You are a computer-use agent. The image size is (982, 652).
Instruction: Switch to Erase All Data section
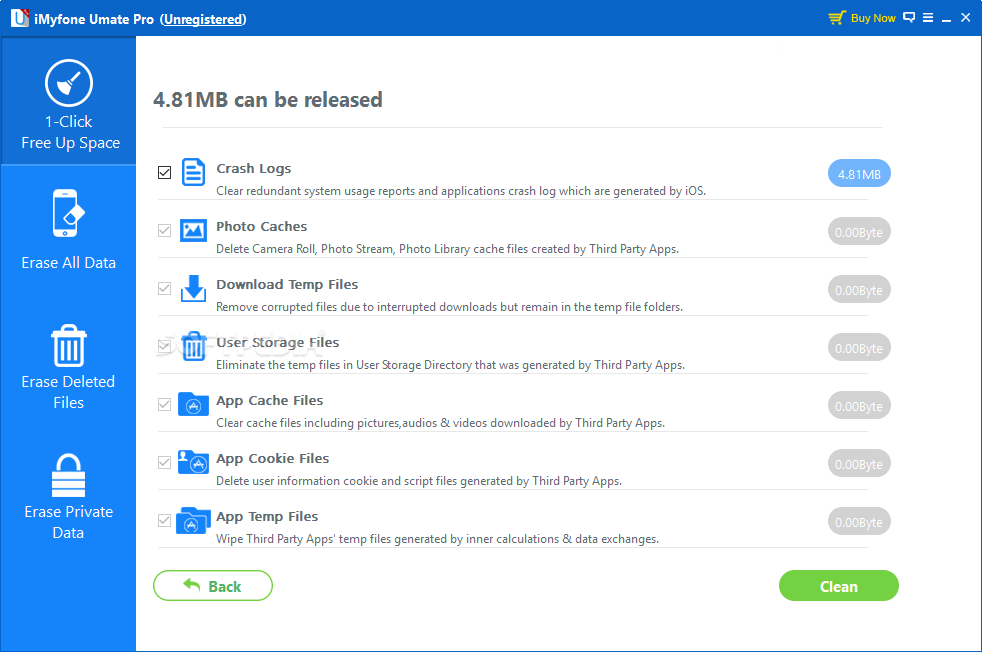point(68,230)
